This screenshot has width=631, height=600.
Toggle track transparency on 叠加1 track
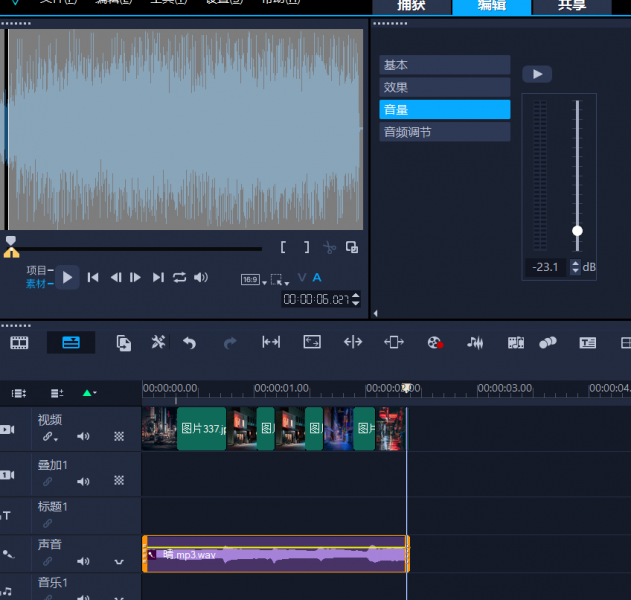point(119,480)
